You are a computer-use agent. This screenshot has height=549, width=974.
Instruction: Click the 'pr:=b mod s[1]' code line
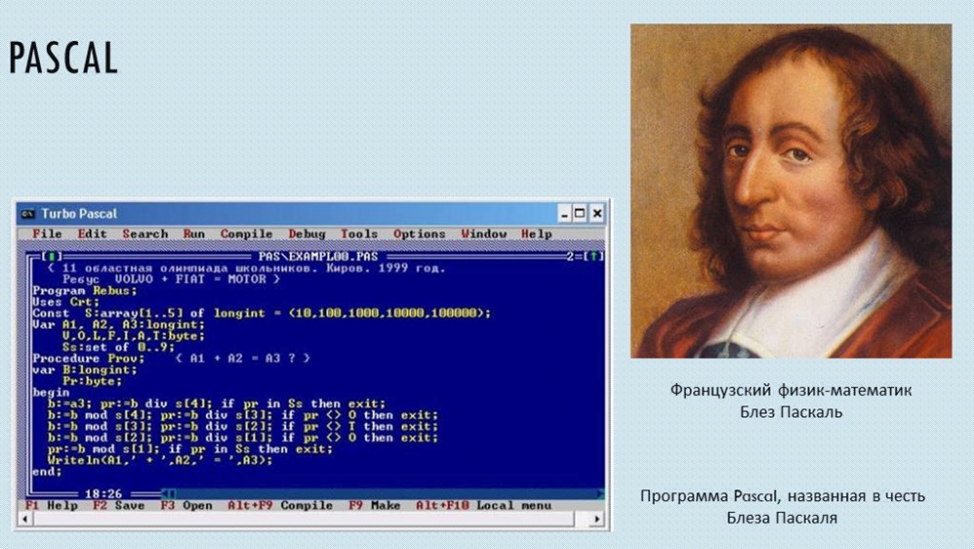point(190,449)
